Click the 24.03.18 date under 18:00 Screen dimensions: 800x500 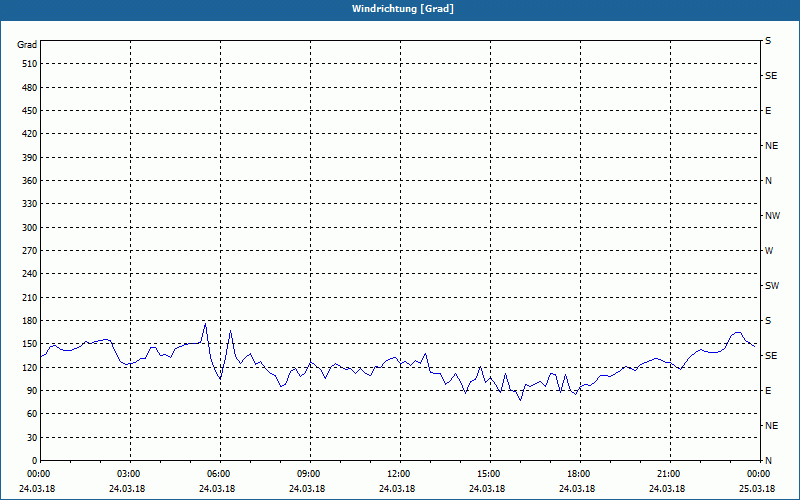577,489
